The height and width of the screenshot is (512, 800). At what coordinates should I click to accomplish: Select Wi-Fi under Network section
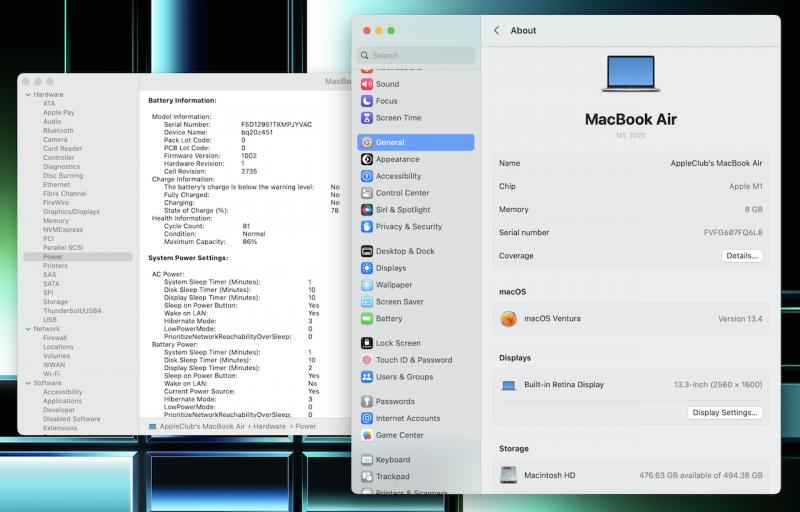point(52,374)
